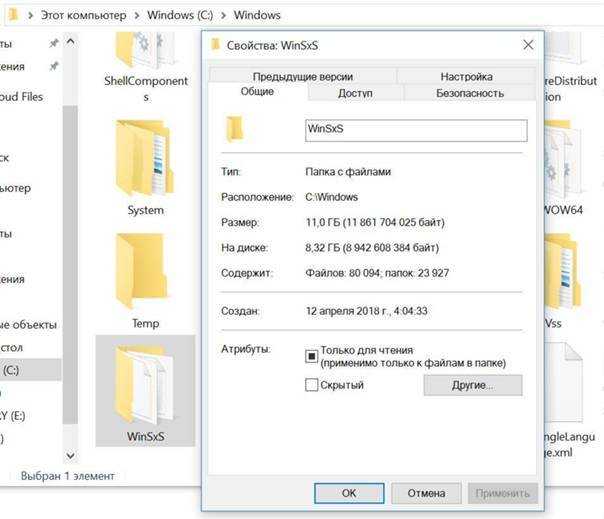The height and width of the screenshot is (519, 604).
Task: Click the Применить button
Action: [503, 493]
